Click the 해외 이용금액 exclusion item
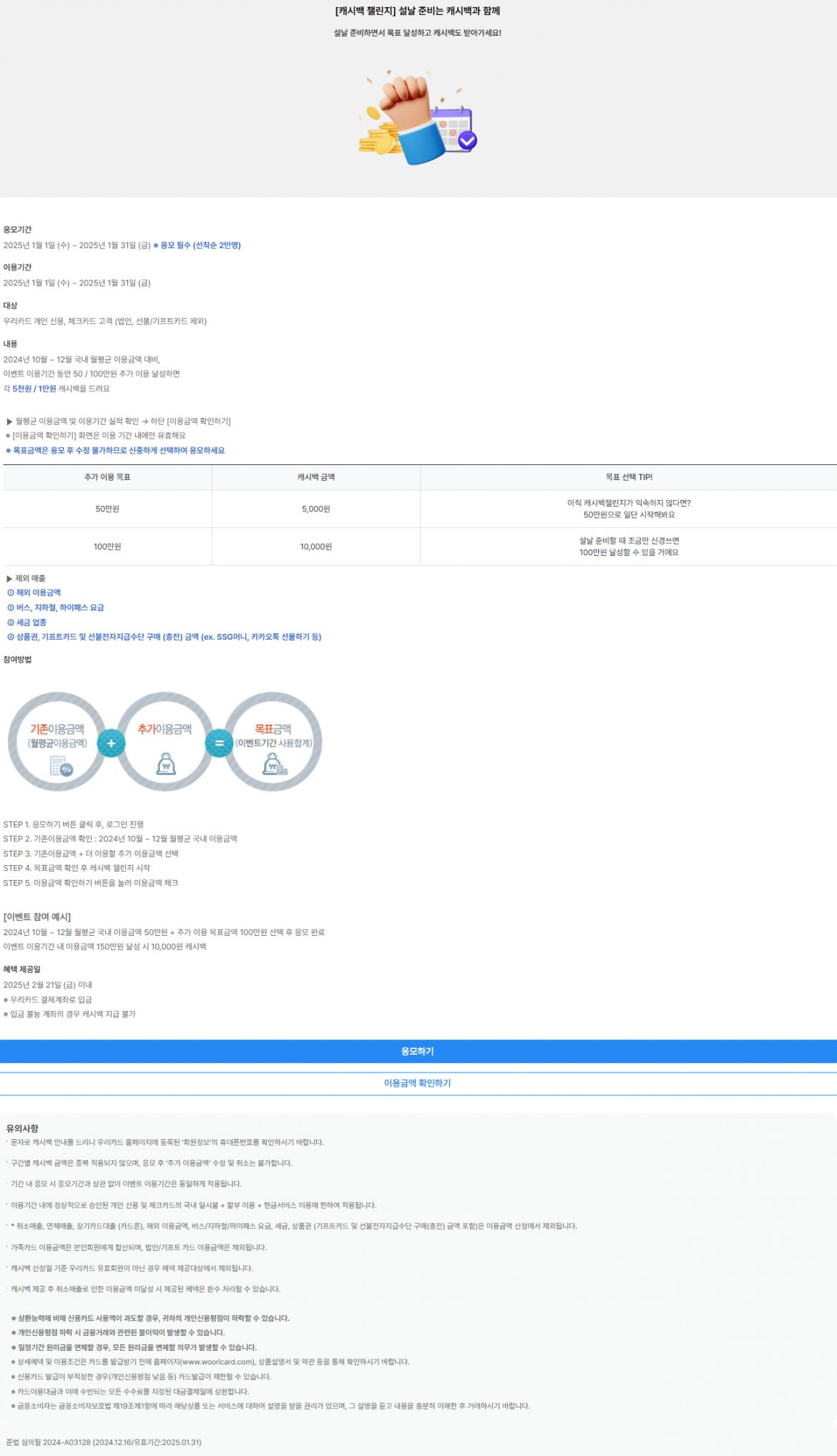 point(34,592)
